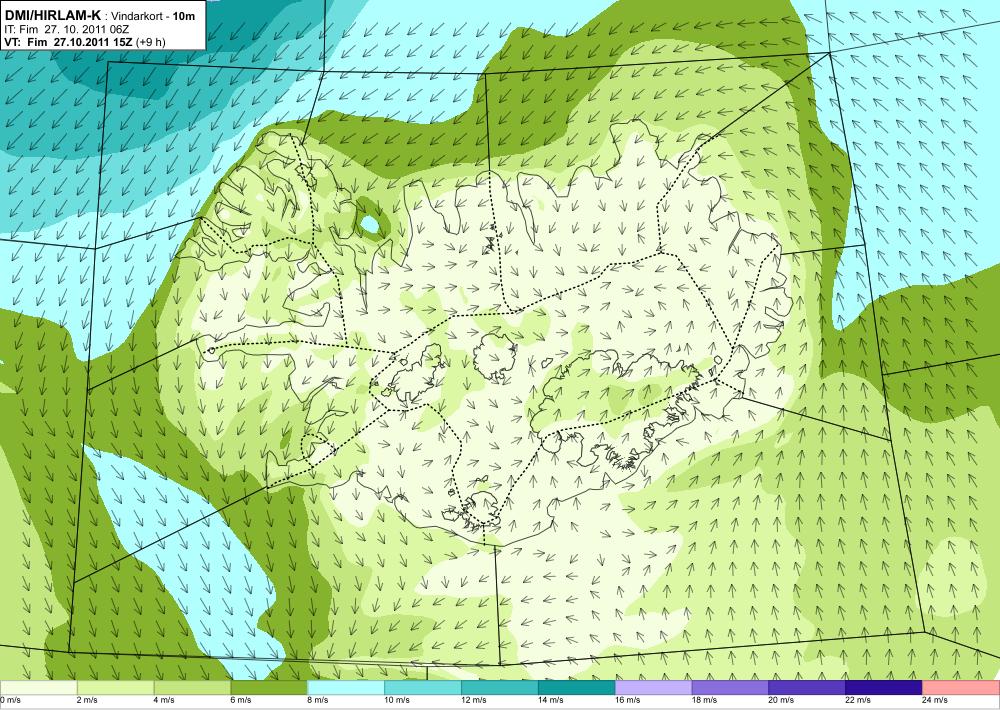Click the salmon pink 24 m/s legend swatch
The height and width of the screenshot is (710, 1000).
point(961,688)
